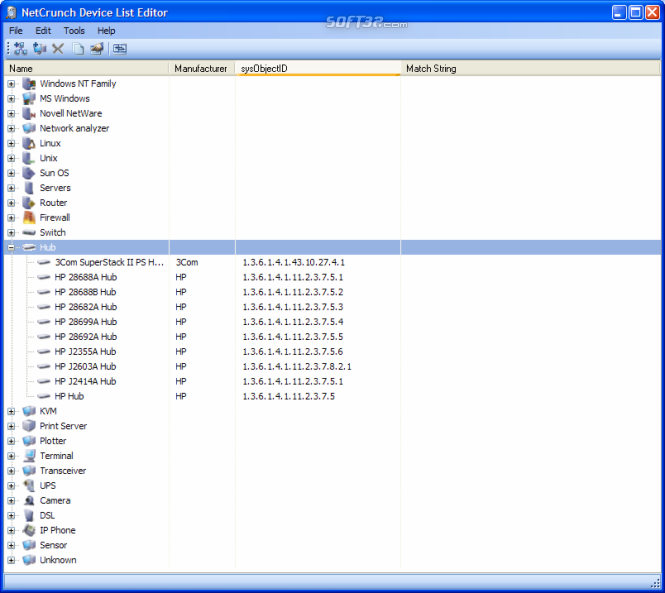Screen dimensions: 665x593
Task: Click the Unix row icon
Action: point(29,158)
